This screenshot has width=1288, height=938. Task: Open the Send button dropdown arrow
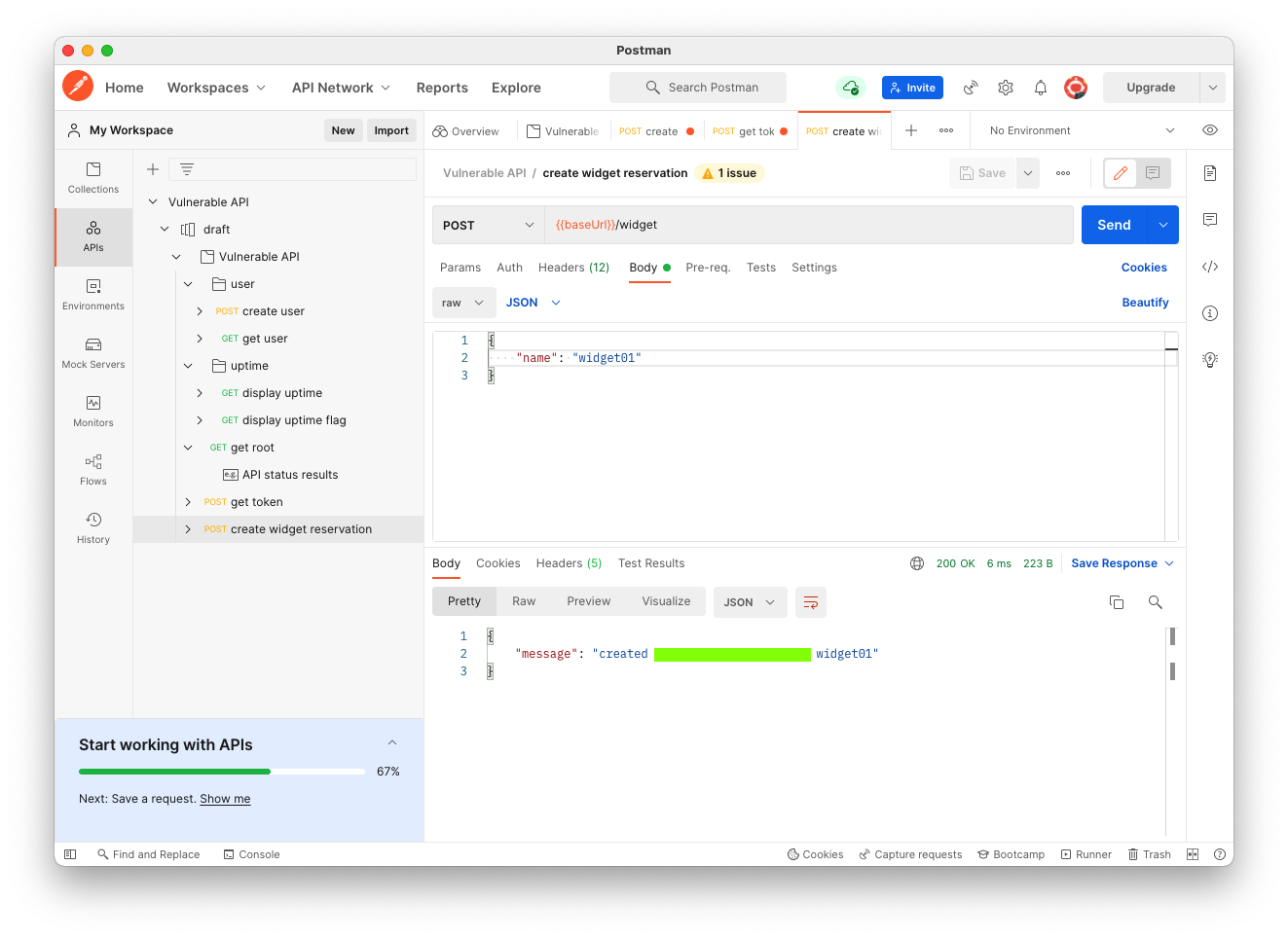pos(1163,225)
